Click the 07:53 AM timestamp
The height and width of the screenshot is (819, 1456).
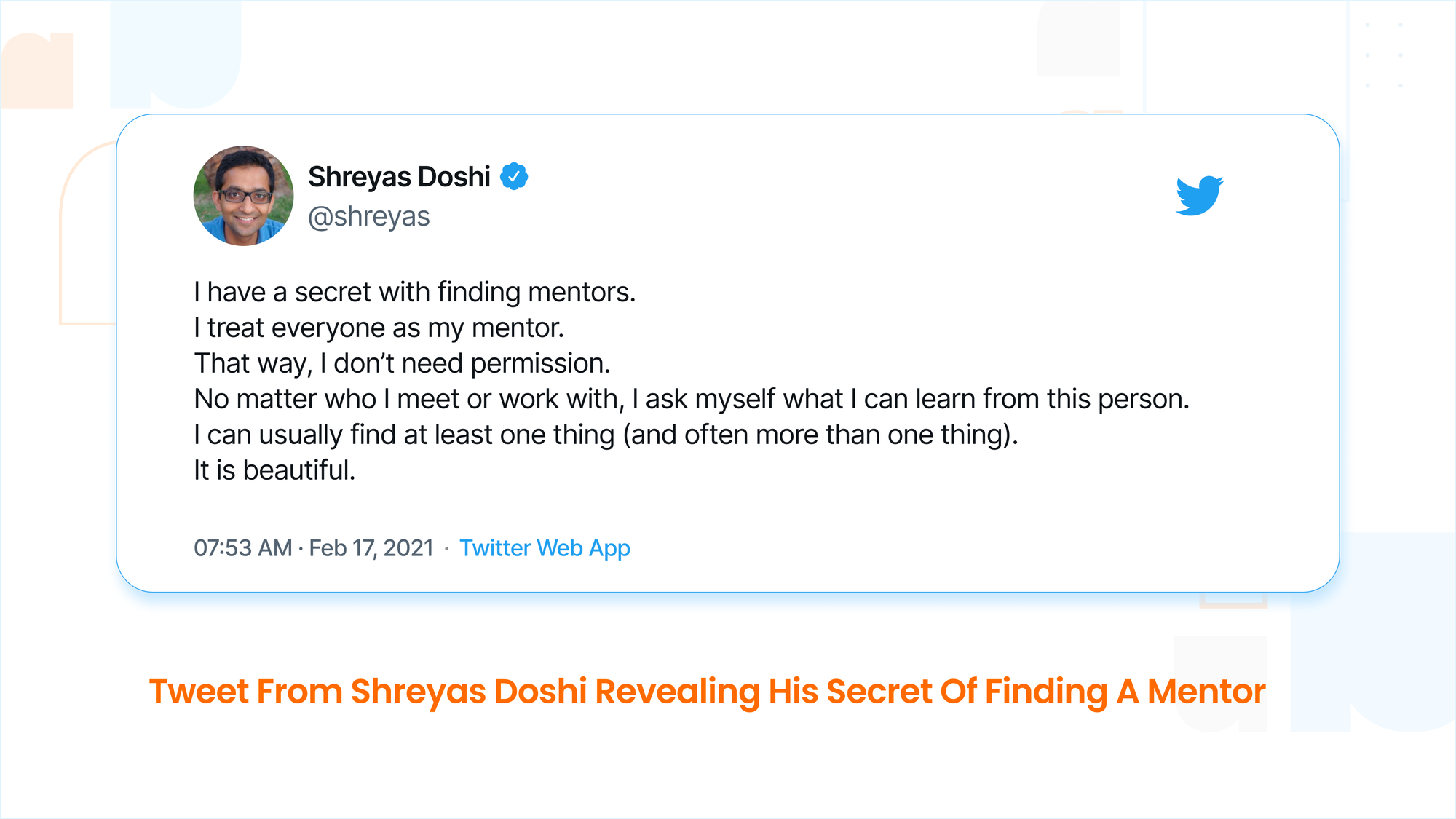tap(242, 548)
